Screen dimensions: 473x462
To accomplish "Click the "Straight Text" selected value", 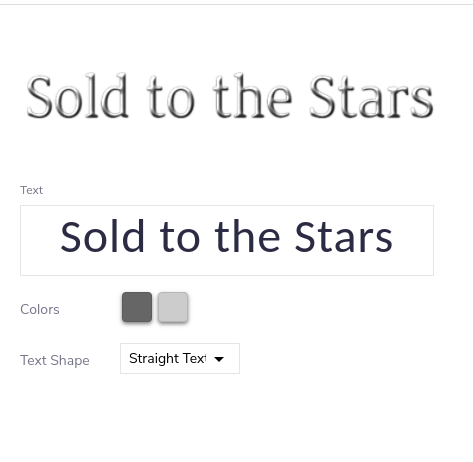I will [x=168, y=359].
